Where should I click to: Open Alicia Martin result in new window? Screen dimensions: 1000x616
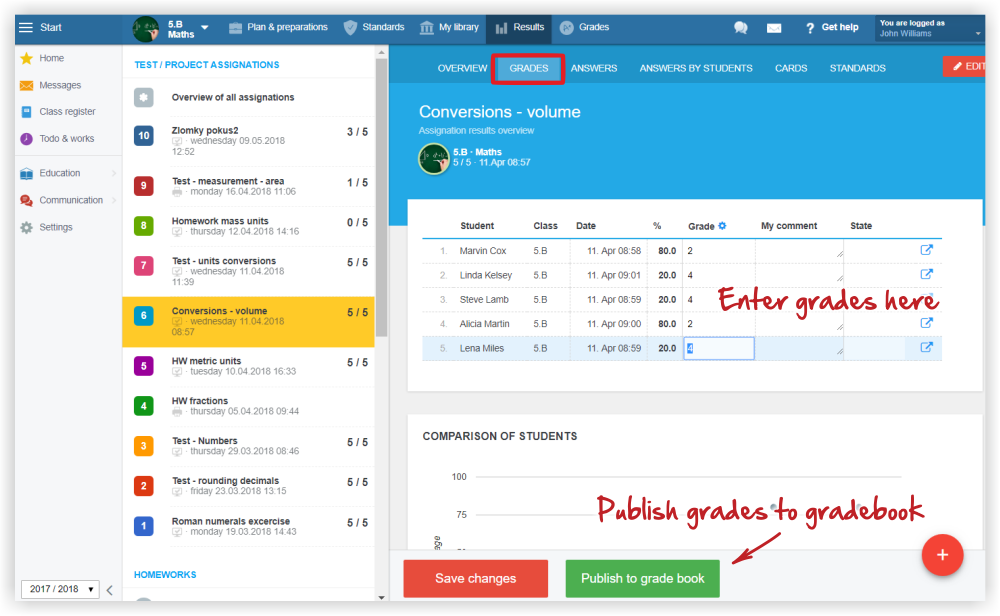[x=927, y=323]
